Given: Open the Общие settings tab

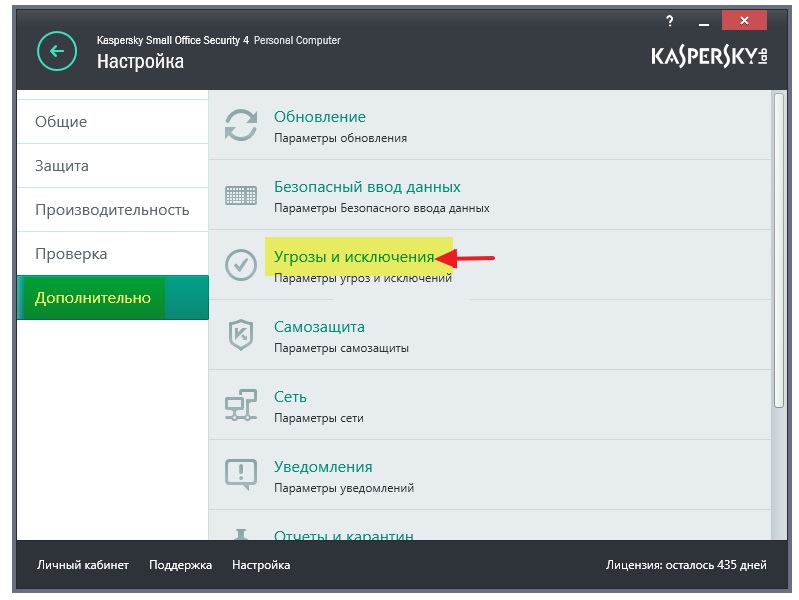Looking at the screenshot, I should (x=113, y=122).
